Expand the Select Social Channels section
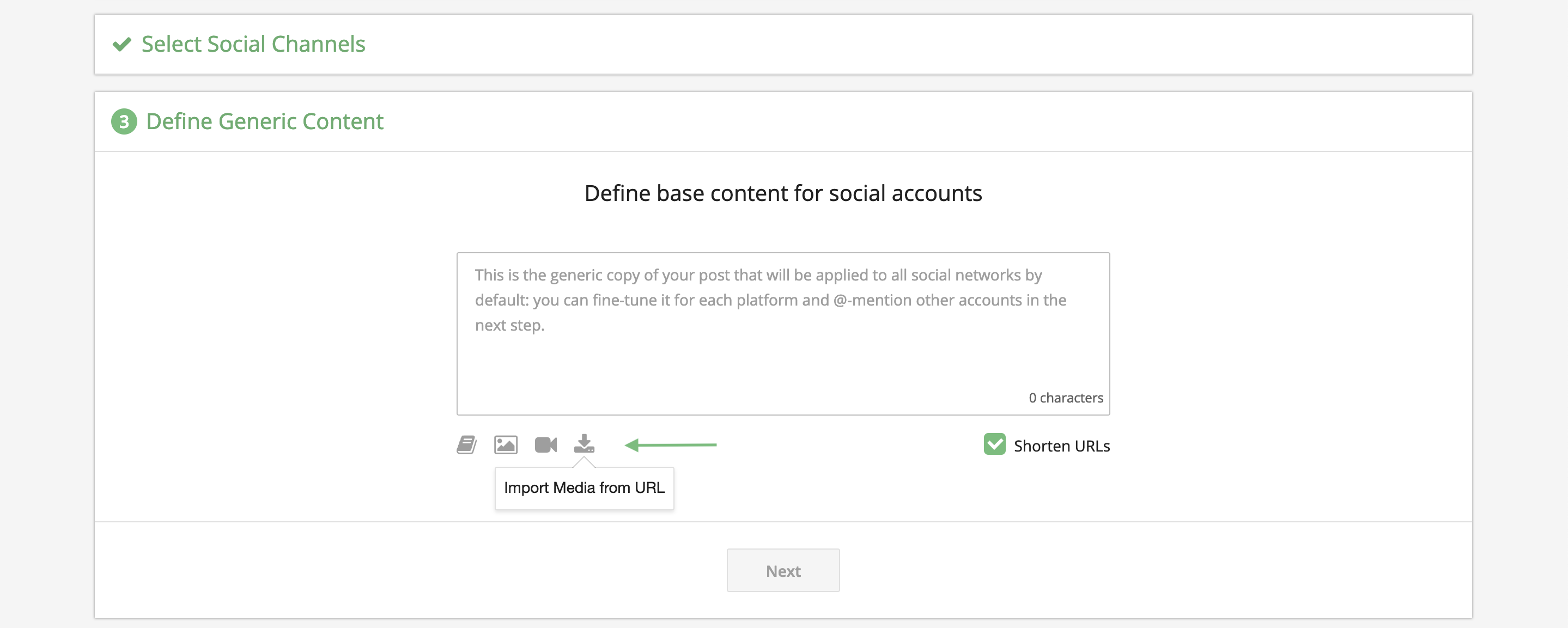This screenshot has height=628, width=1568. tap(253, 44)
